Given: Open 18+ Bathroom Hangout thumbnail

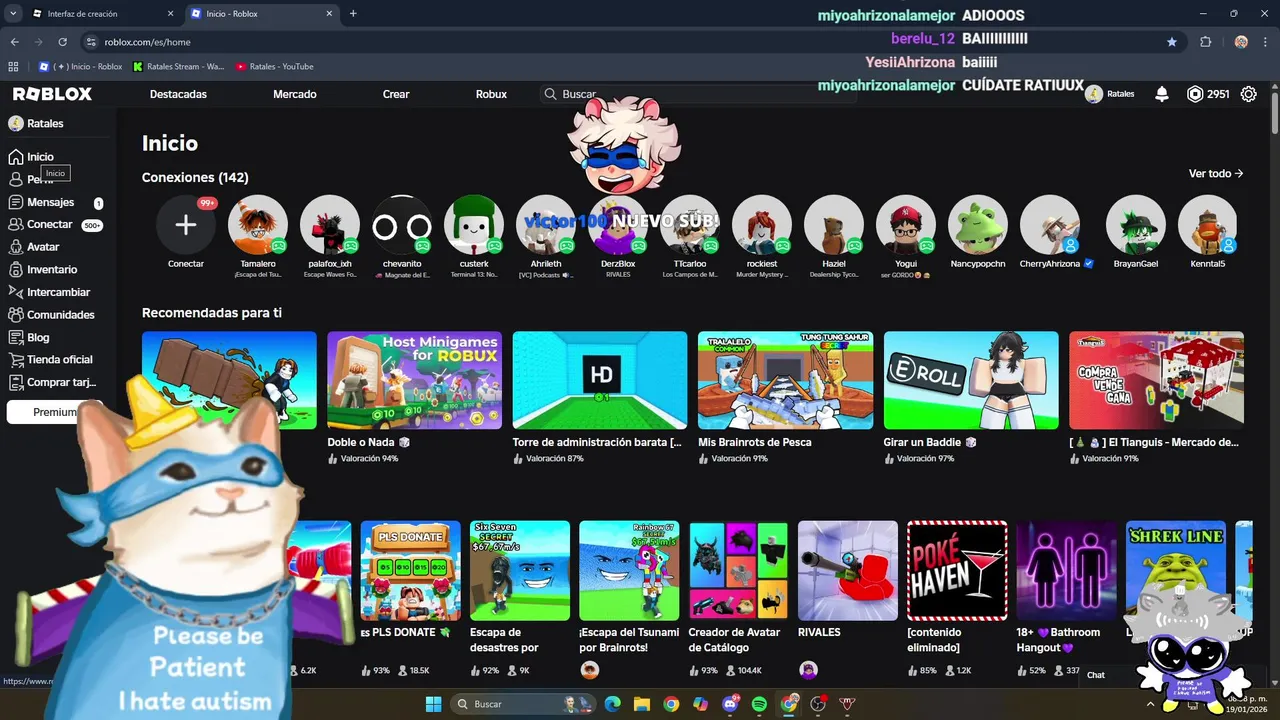Looking at the screenshot, I should pos(1066,570).
